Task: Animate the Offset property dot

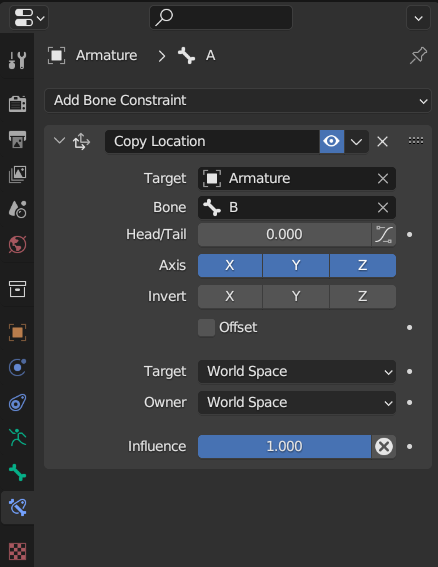Action: coord(409,328)
